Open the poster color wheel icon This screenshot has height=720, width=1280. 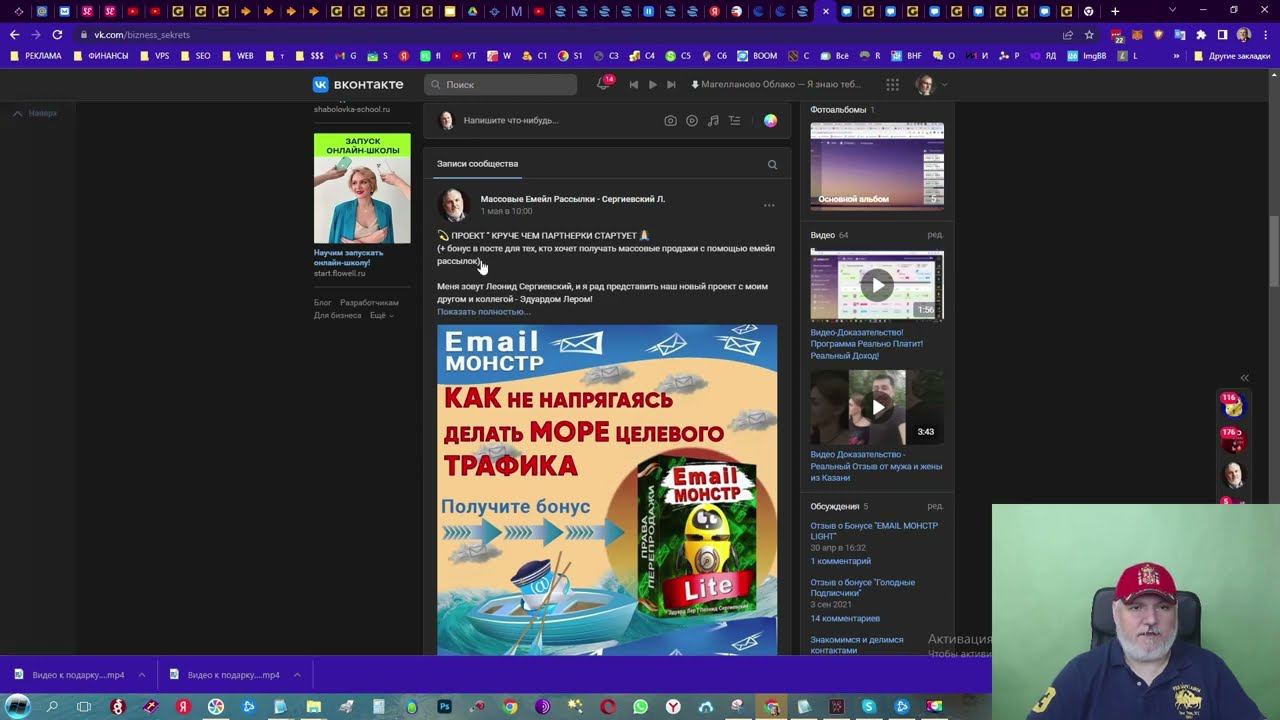pos(770,121)
